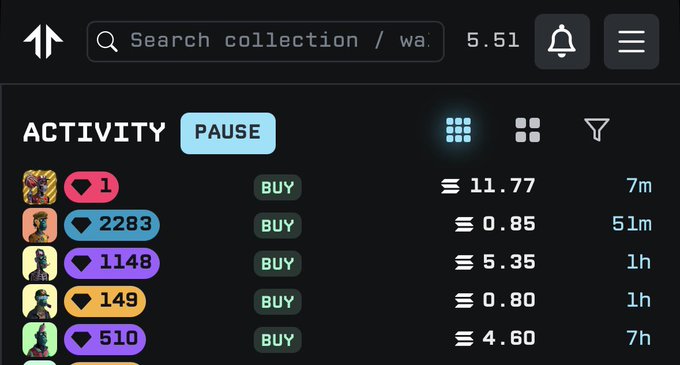Click BUY tag in the 0.80 row
This screenshot has height=365, width=680.
pos(278,302)
